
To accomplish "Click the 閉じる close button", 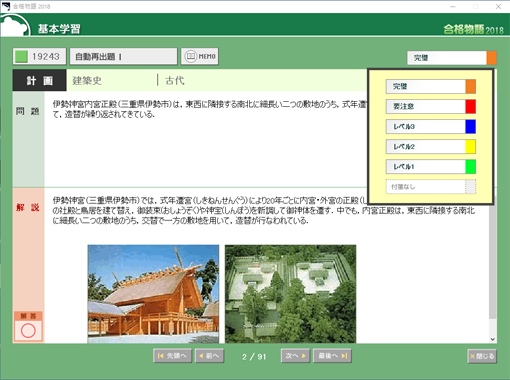I will (x=482, y=356).
